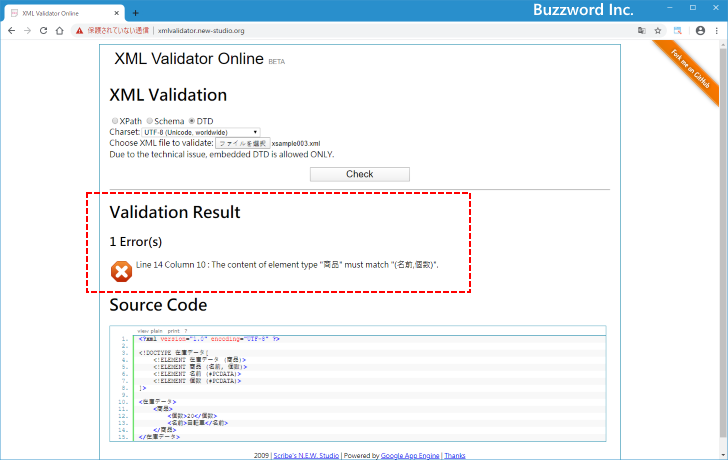Go to the browser home page icon
This screenshot has width=728, height=460.
60,31
